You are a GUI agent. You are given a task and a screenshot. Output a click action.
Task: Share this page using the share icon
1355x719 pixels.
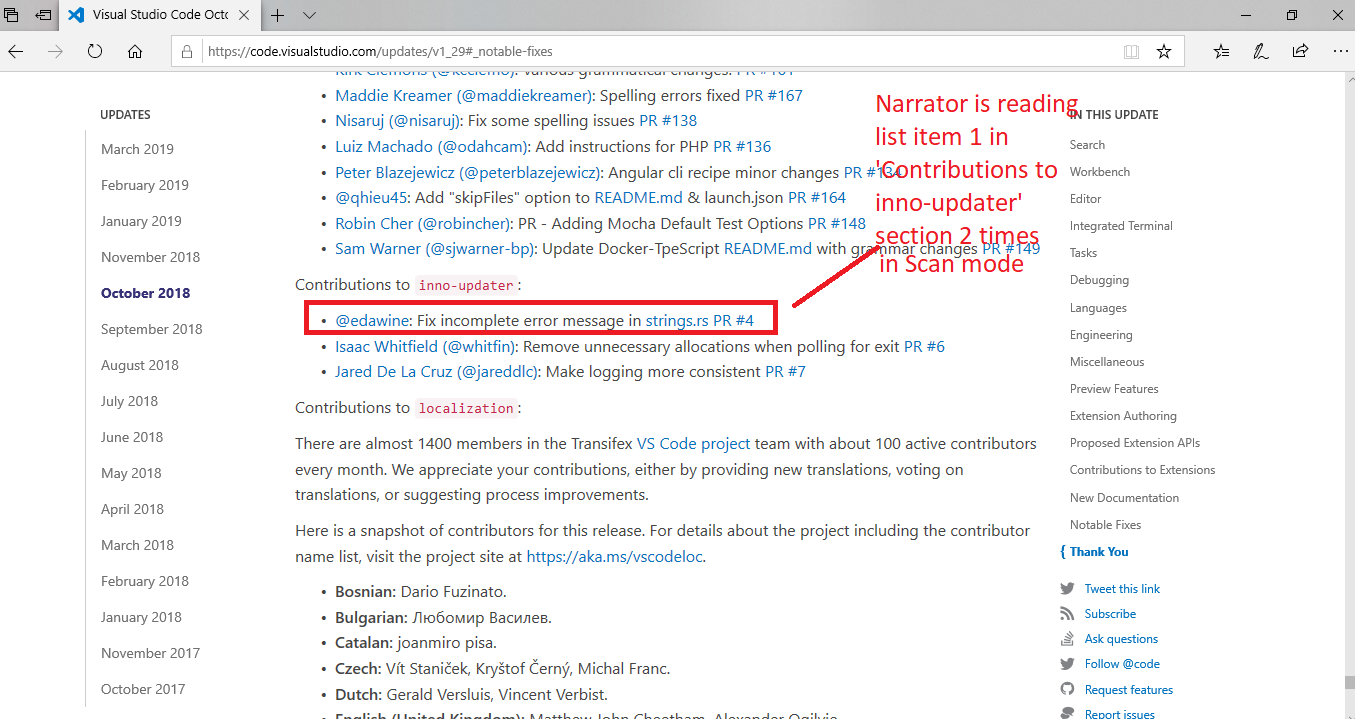1299,50
